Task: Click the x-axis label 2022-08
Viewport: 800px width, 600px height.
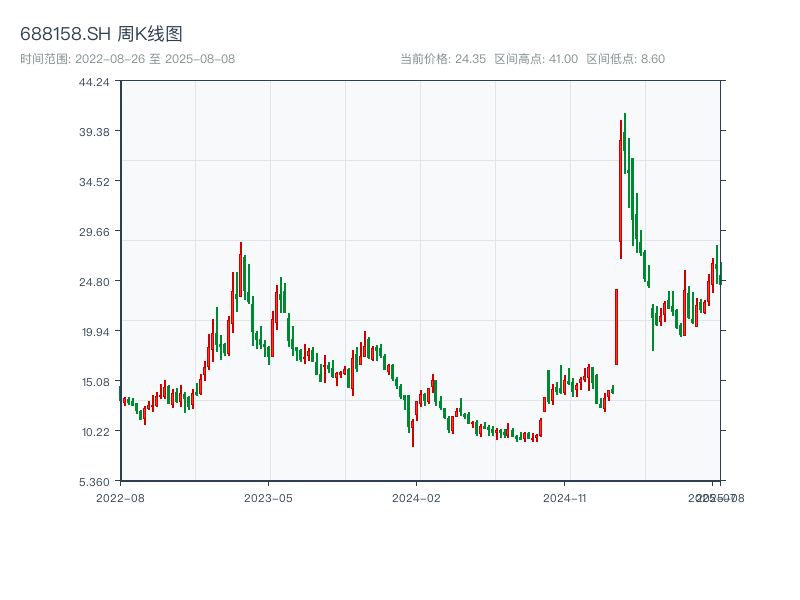Action: point(120,498)
